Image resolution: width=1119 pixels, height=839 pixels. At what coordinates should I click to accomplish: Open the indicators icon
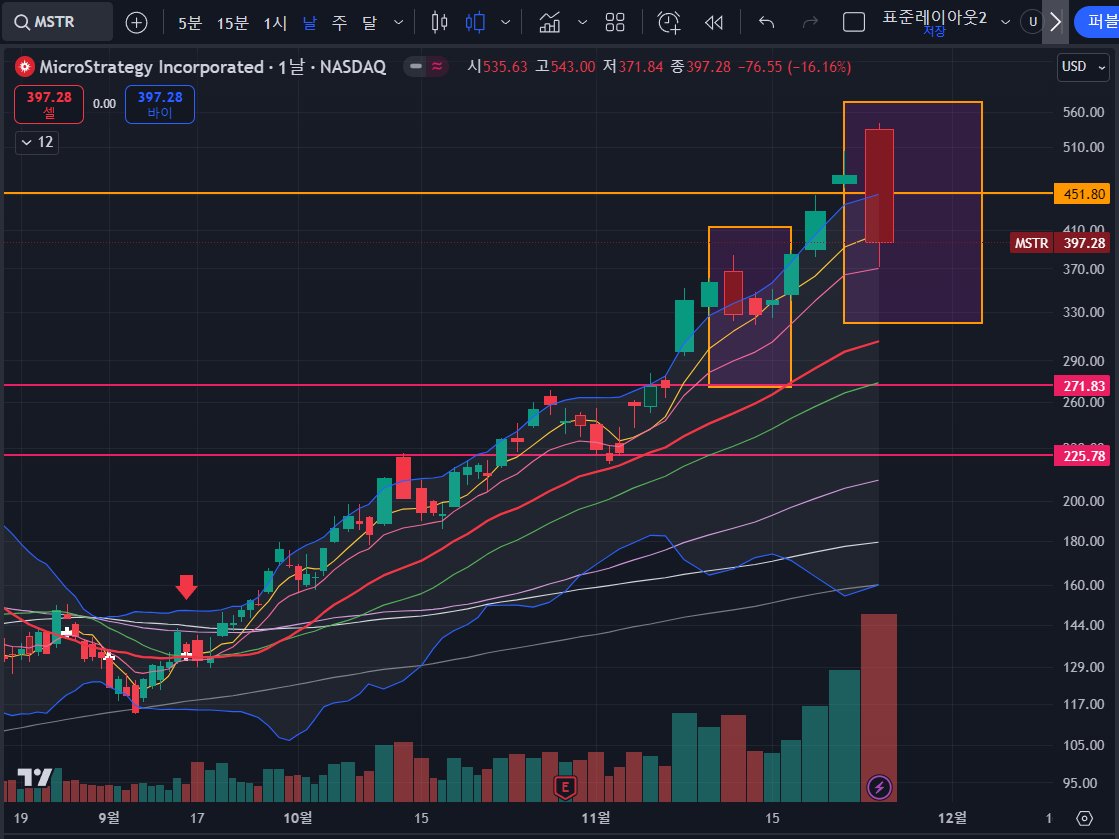tap(550, 23)
